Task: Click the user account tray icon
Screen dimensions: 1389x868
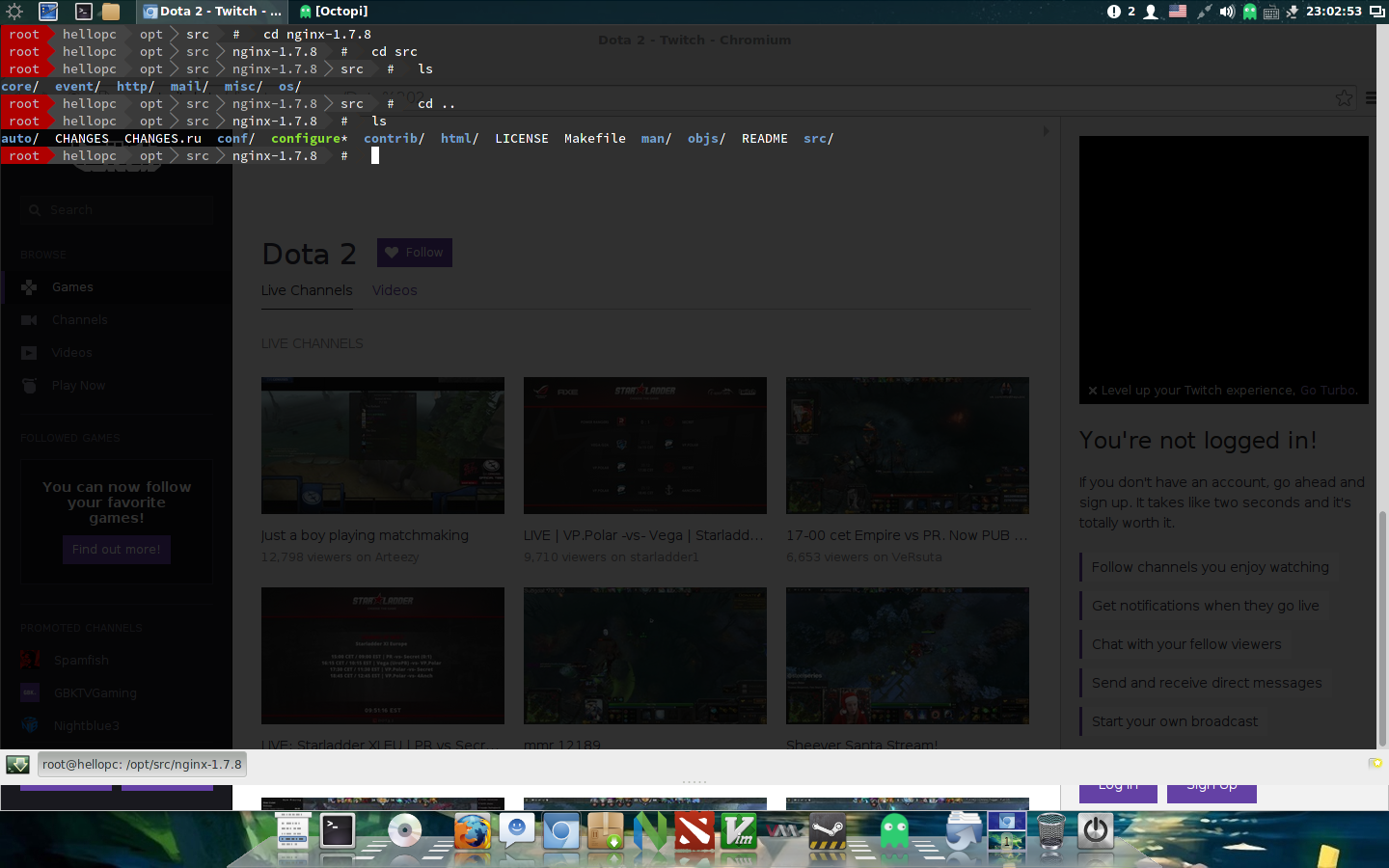Action: 1151,12
